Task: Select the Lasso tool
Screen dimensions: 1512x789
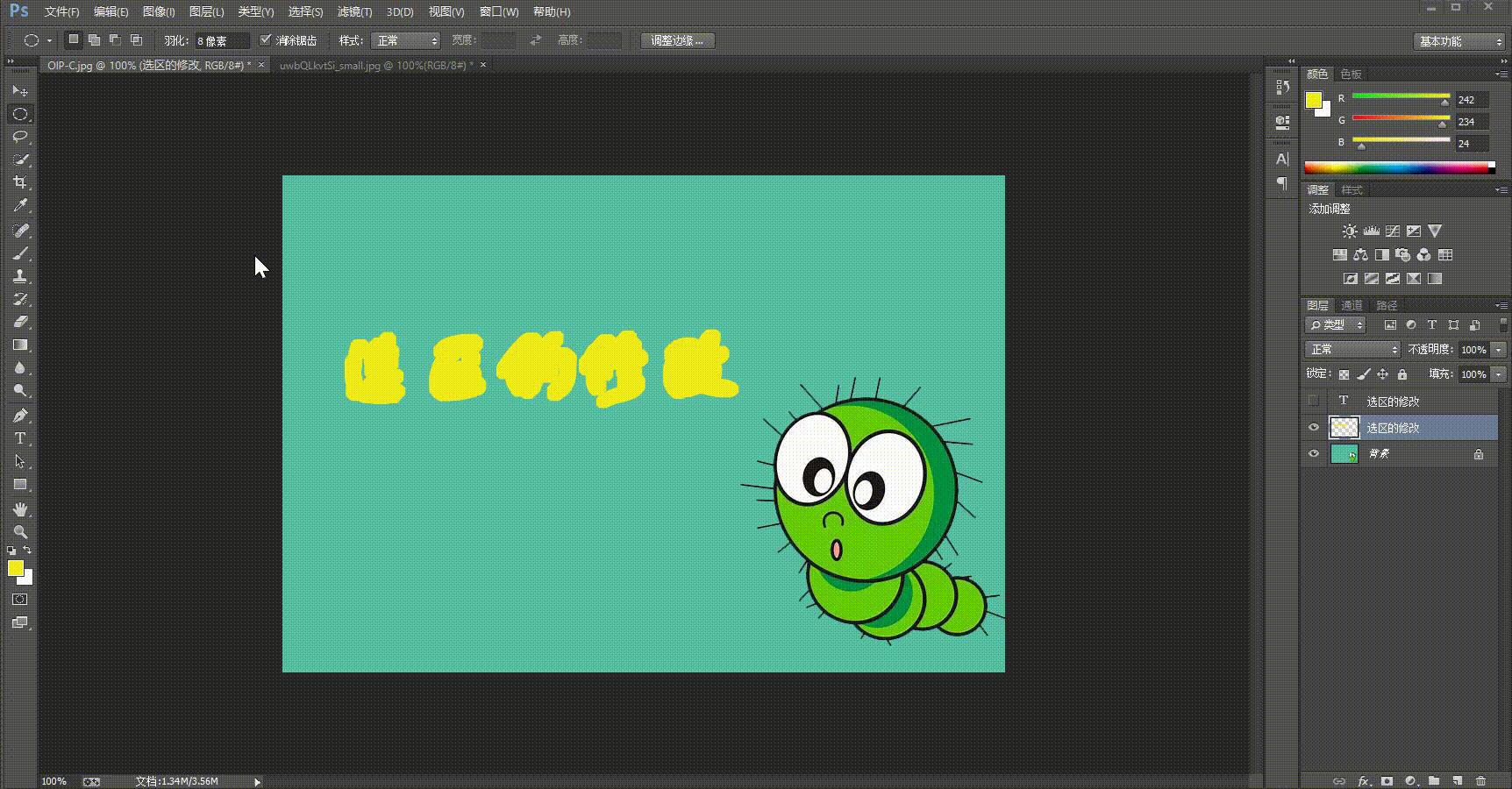Action: pyautogui.click(x=20, y=137)
